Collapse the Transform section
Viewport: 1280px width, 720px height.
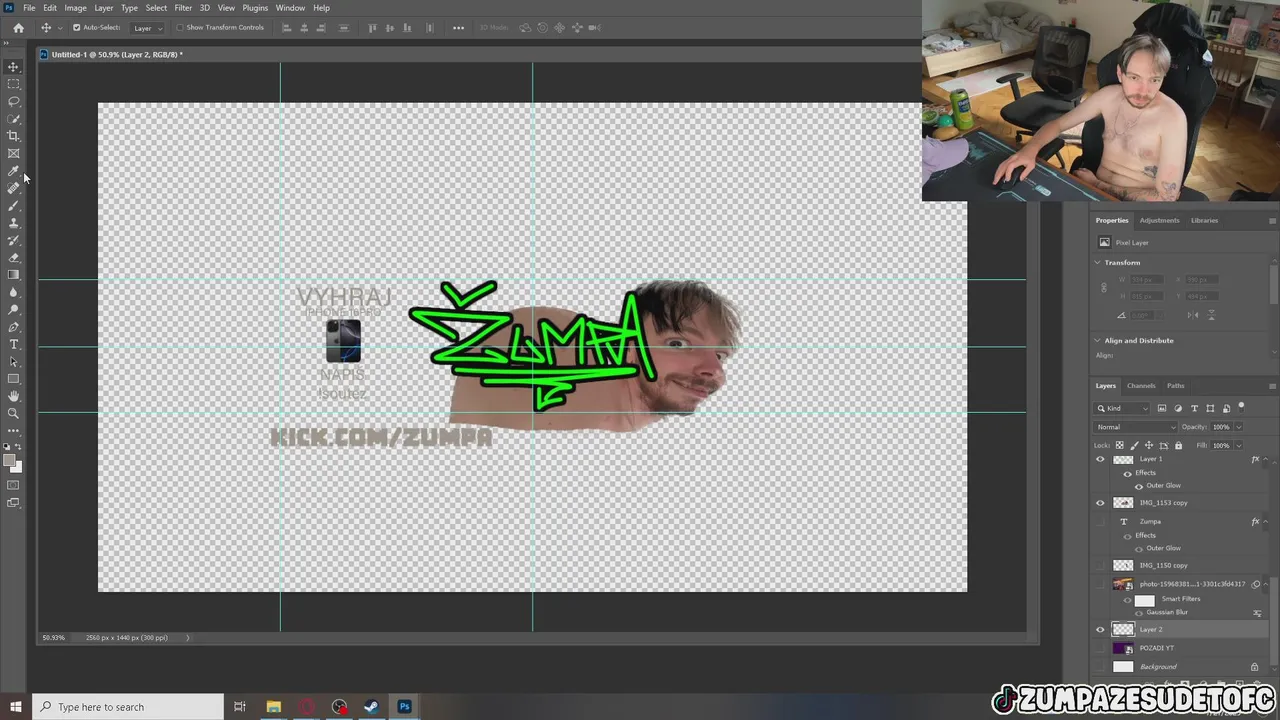pyautogui.click(x=1098, y=263)
